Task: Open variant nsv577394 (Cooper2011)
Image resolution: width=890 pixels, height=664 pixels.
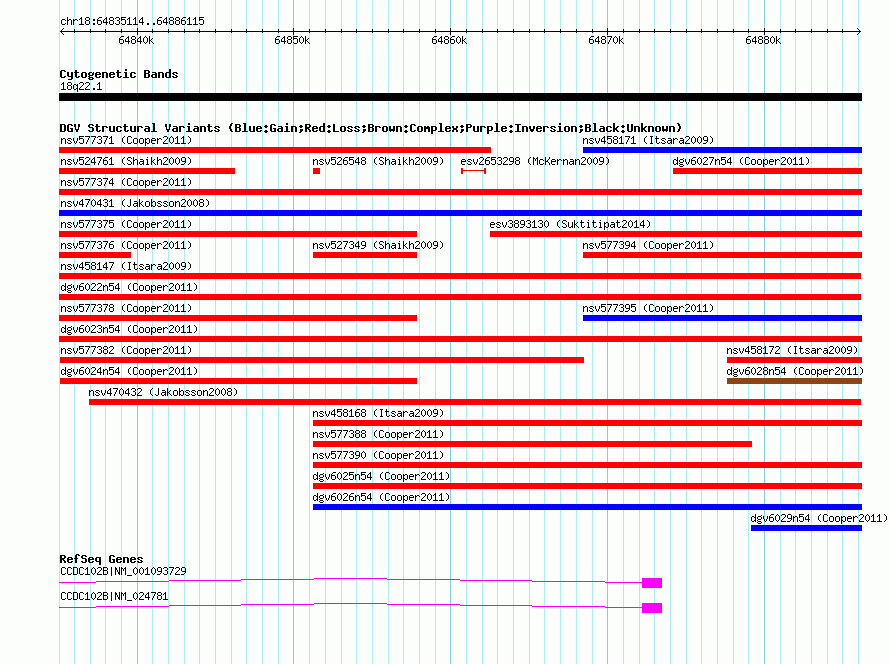Action: pyautogui.click(x=648, y=245)
